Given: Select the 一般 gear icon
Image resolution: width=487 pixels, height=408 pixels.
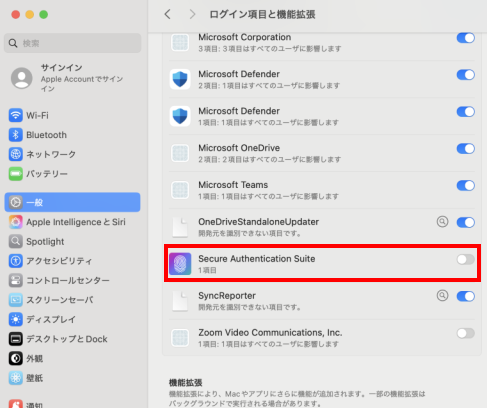Looking at the screenshot, I should pyautogui.click(x=16, y=202).
